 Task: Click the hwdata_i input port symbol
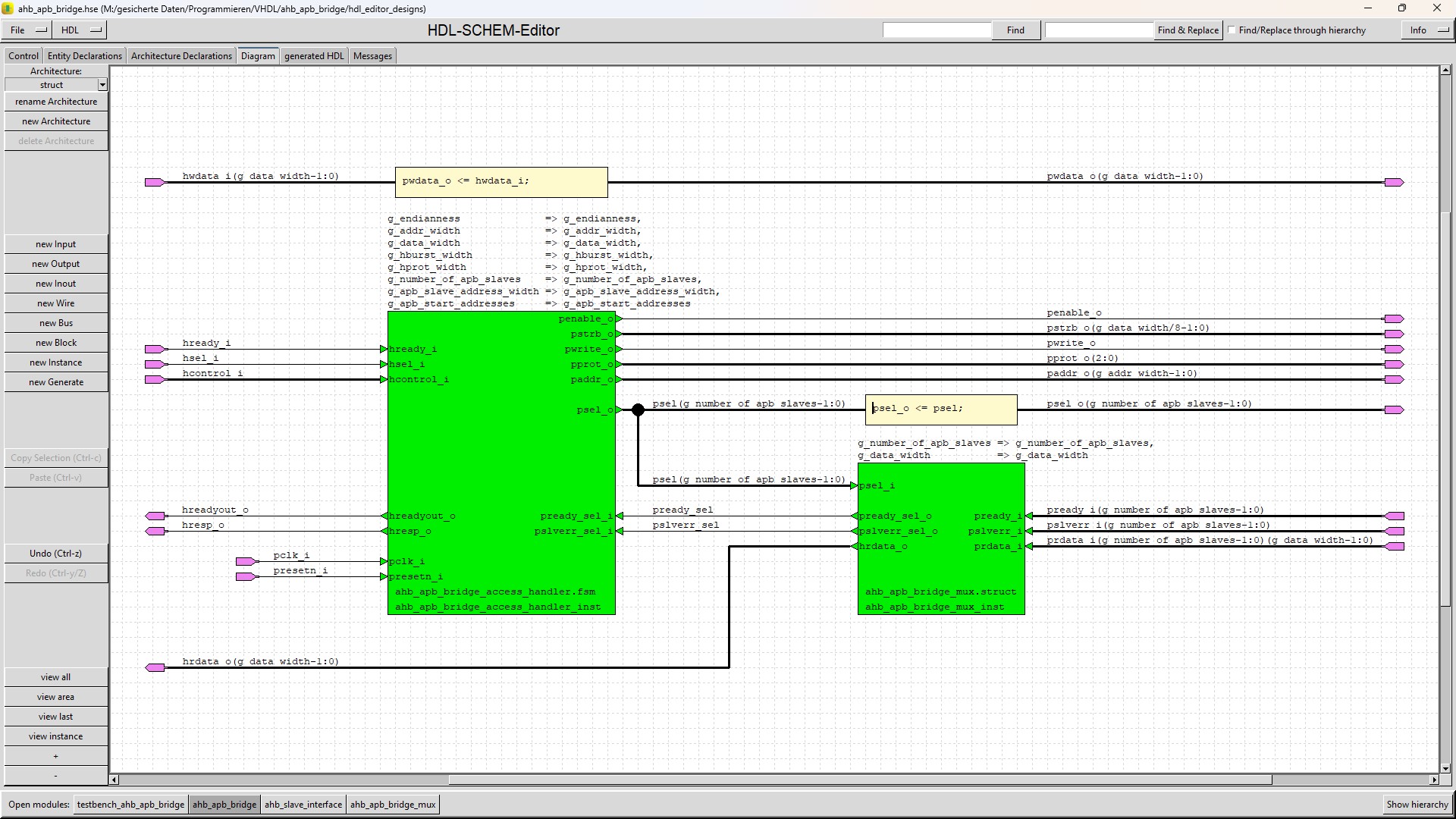click(154, 183)
